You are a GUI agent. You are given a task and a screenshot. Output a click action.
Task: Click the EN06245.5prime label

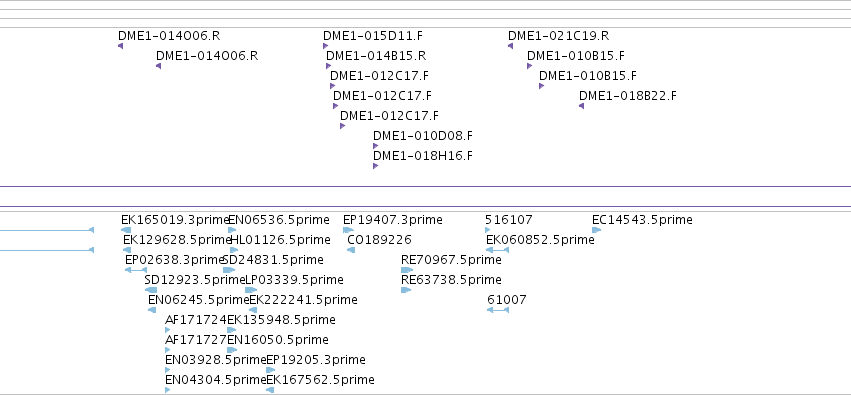[199, 300]
